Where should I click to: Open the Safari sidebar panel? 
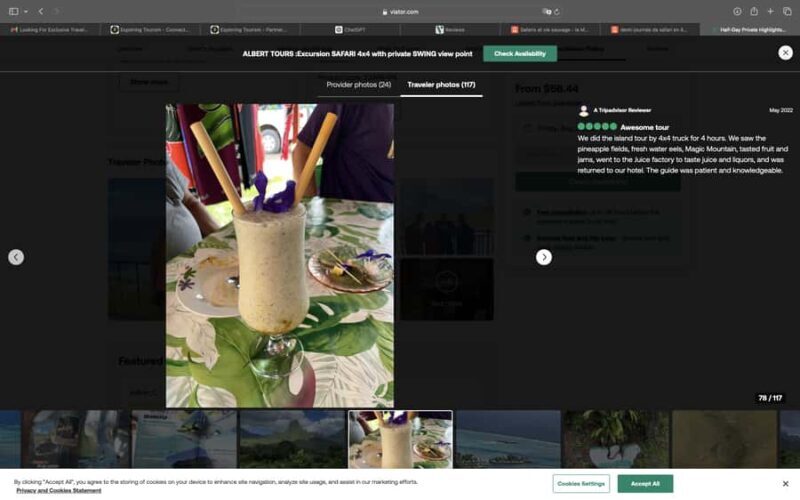[14, 11]
